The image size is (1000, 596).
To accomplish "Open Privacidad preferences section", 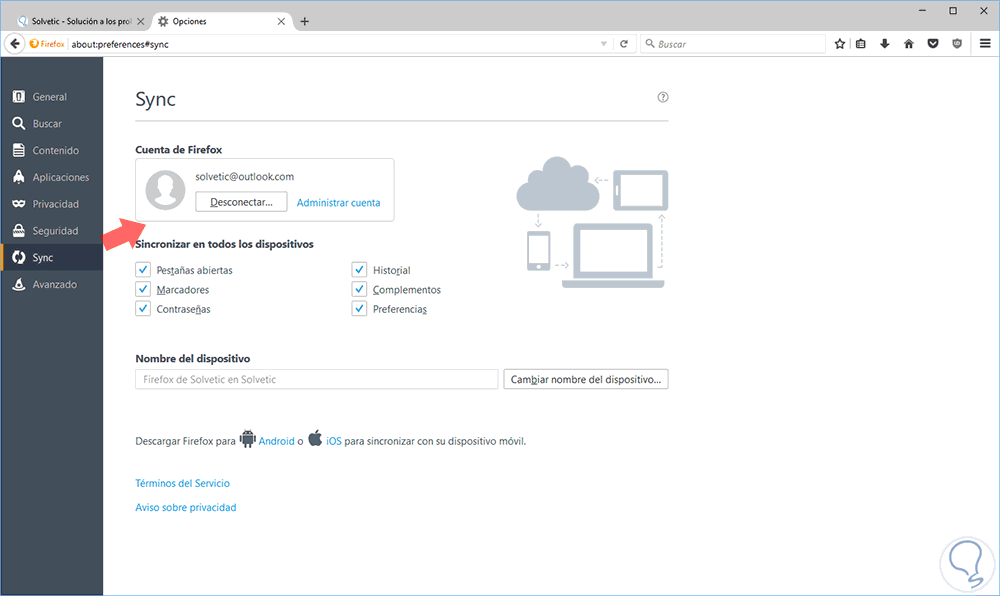I will coord(52,204).
